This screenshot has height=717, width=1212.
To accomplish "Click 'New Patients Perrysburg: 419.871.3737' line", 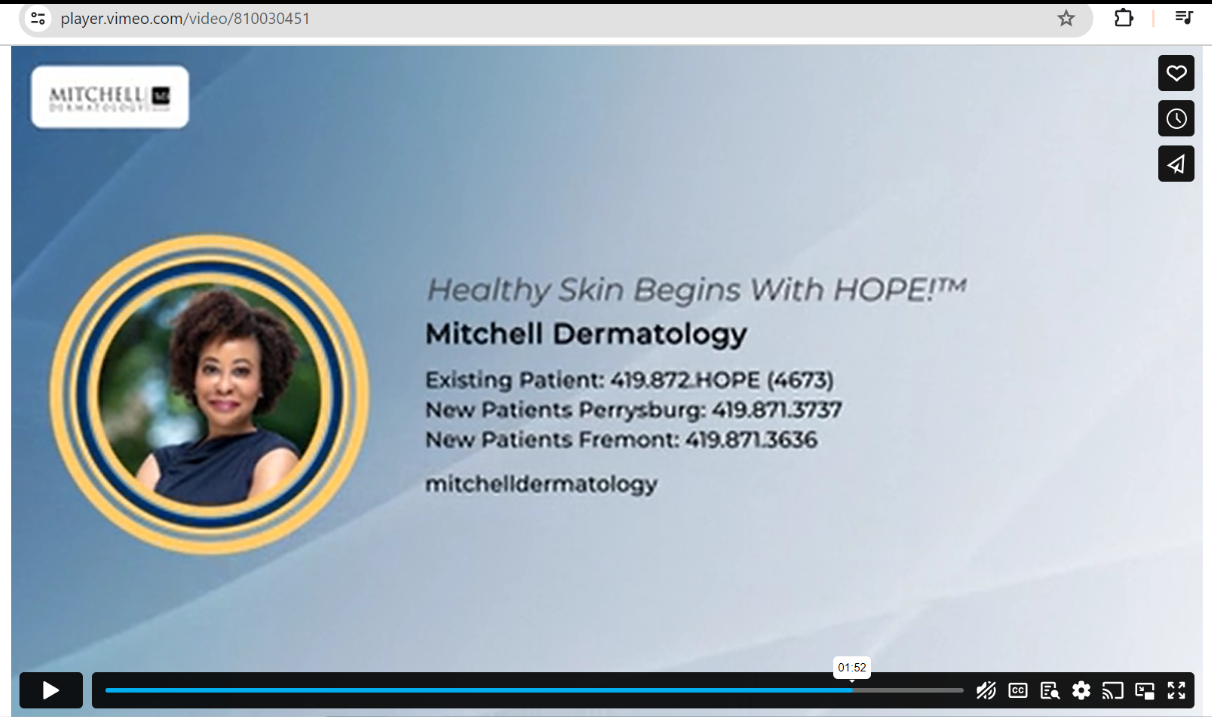I will (633, 410).
